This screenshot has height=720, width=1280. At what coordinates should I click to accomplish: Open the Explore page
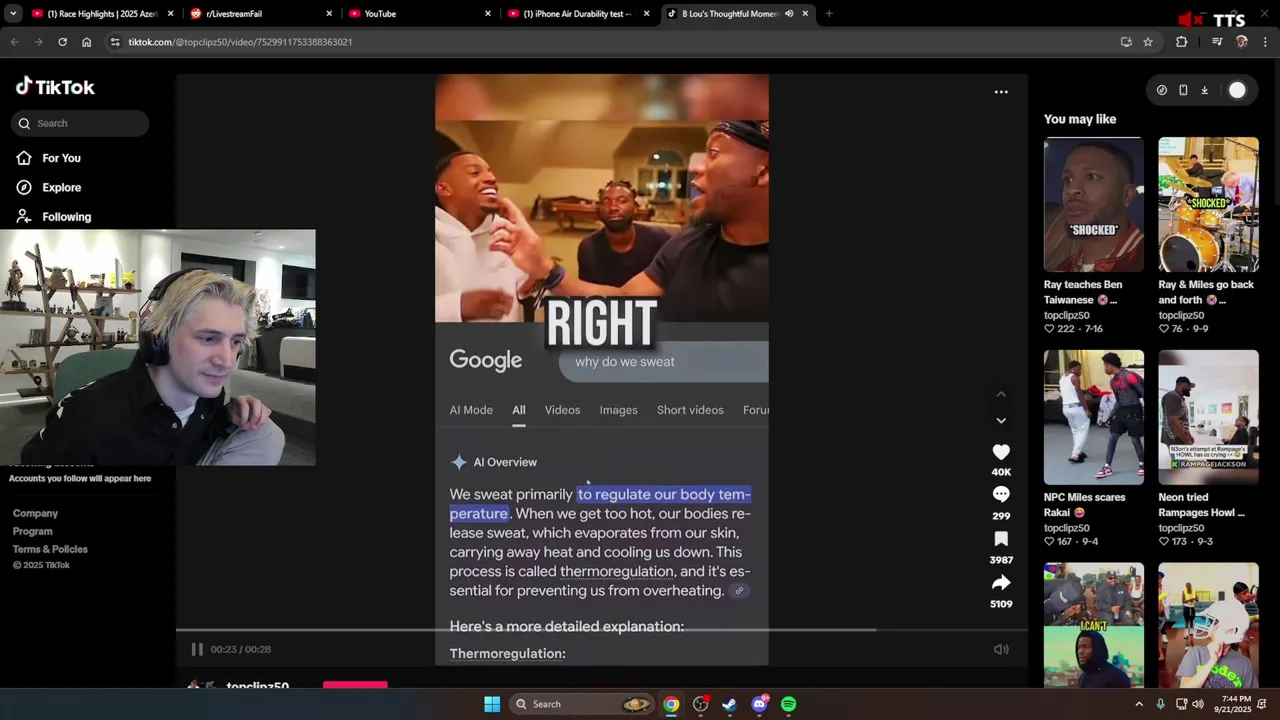coord(48,187)
